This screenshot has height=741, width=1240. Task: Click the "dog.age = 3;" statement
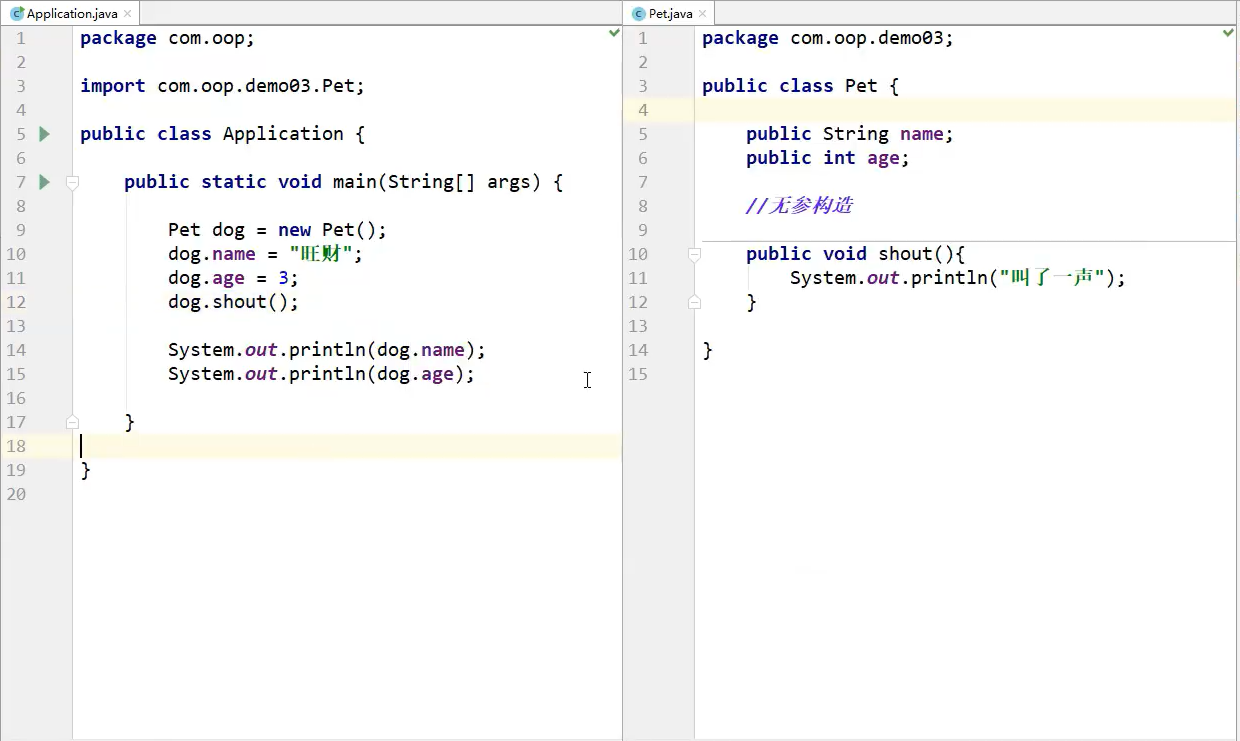233,278
